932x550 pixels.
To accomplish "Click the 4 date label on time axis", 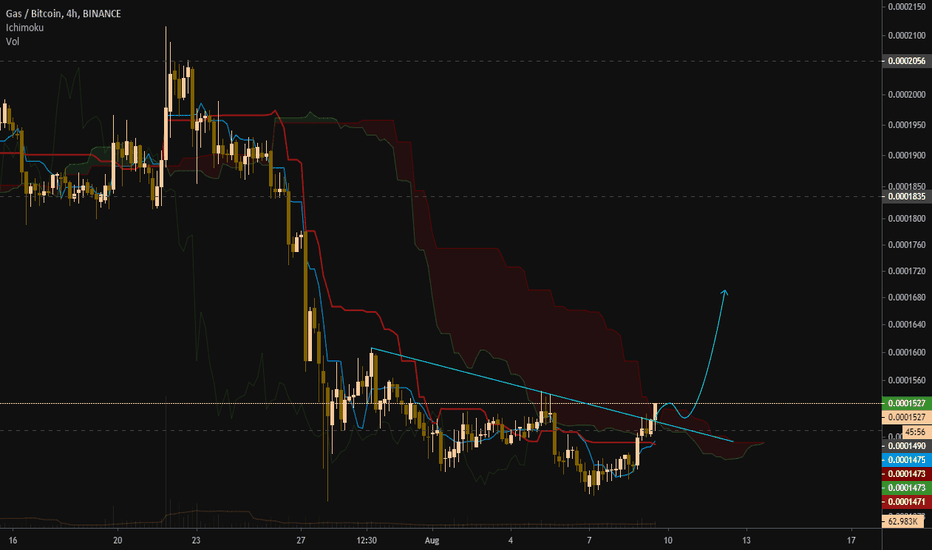I will pos(511,540).
